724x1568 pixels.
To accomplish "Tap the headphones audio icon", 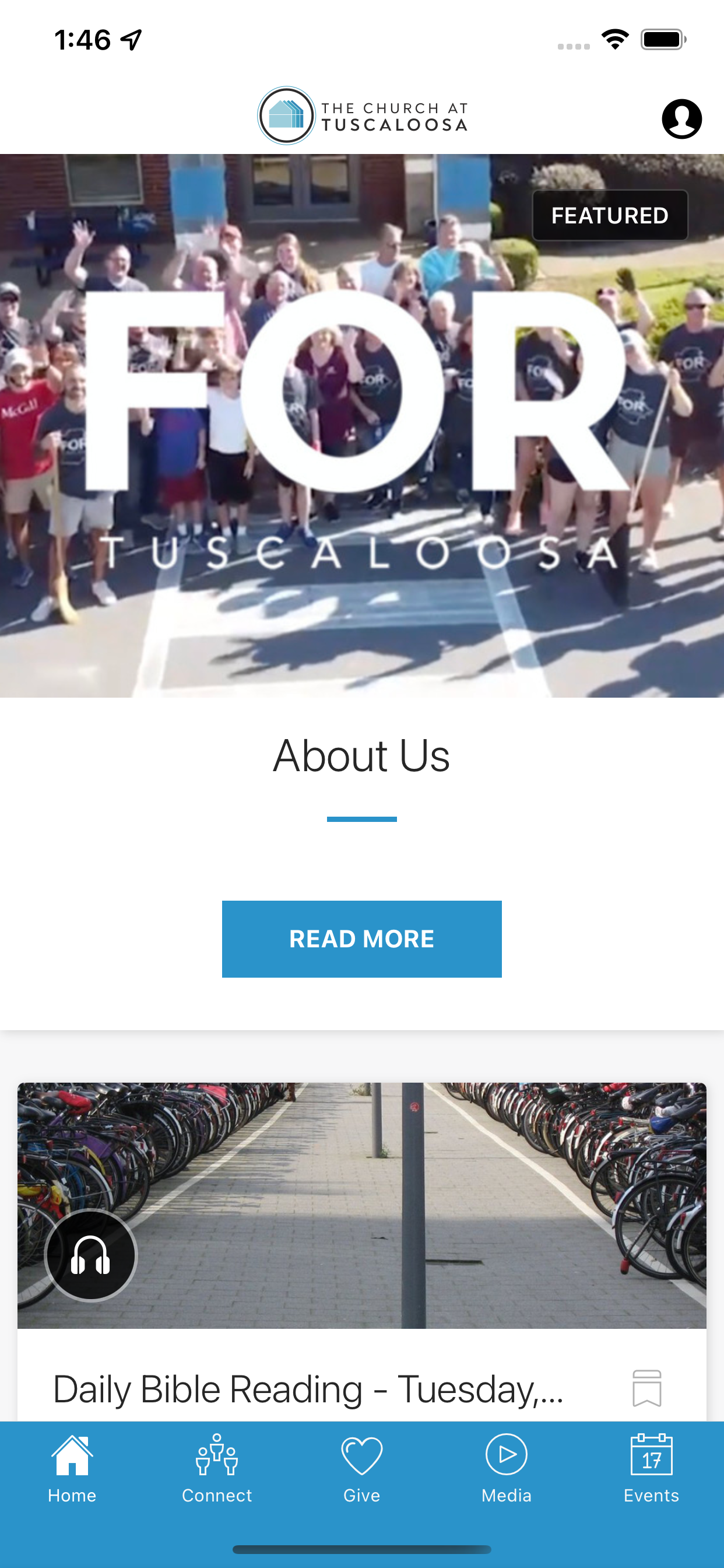I will coord(91,1255).
